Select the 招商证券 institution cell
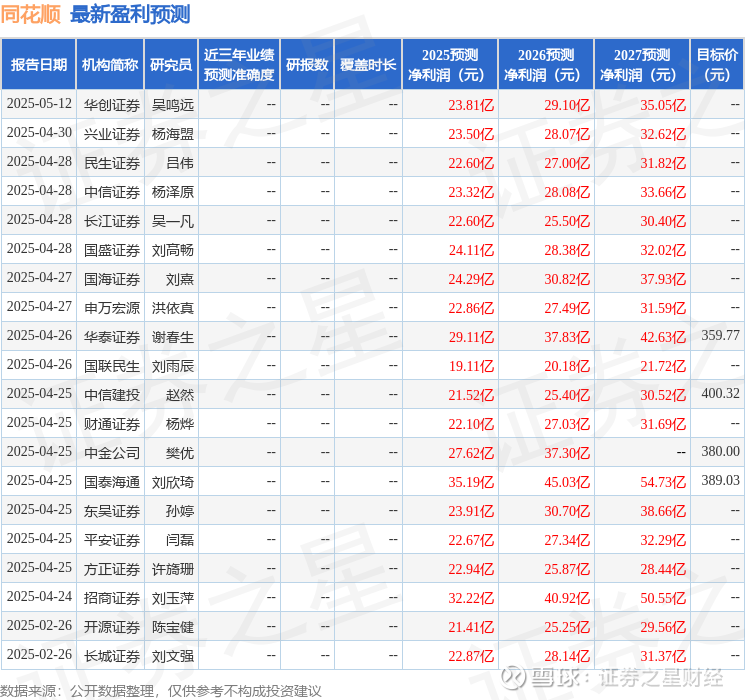Screen dimensions: 745x700 click(x=112, y=598)
